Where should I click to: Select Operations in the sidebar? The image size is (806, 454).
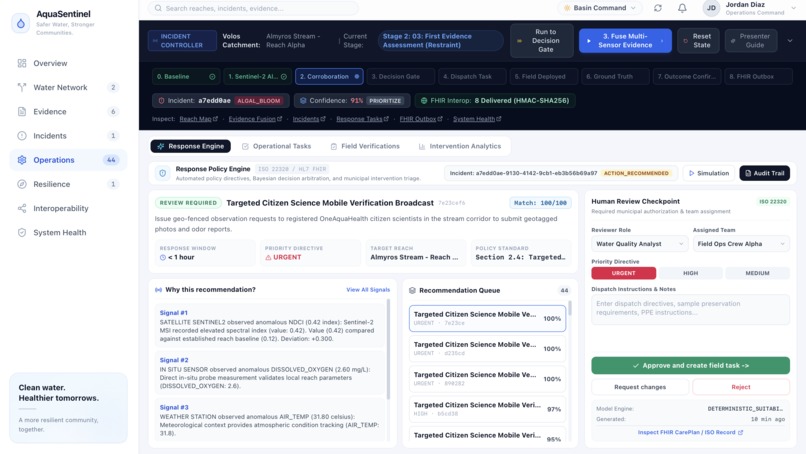[68, 160]
